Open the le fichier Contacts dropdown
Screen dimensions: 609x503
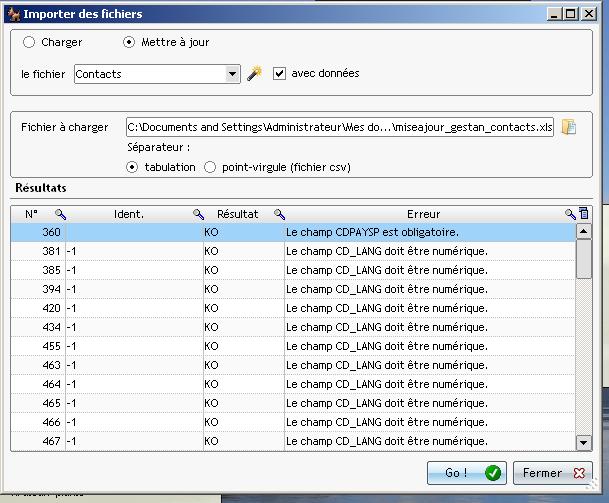(232, 74)
